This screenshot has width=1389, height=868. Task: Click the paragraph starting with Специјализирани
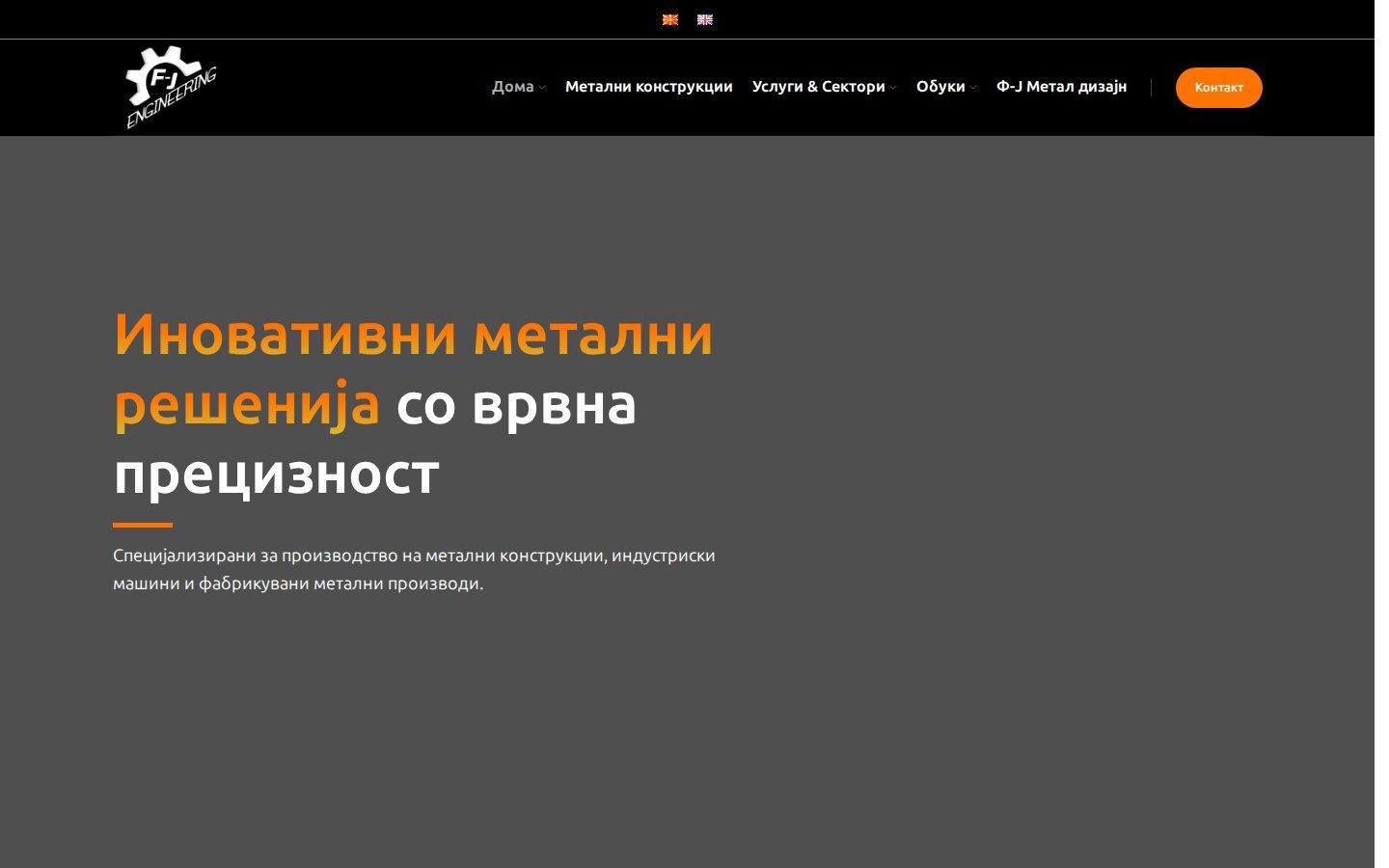414,569
